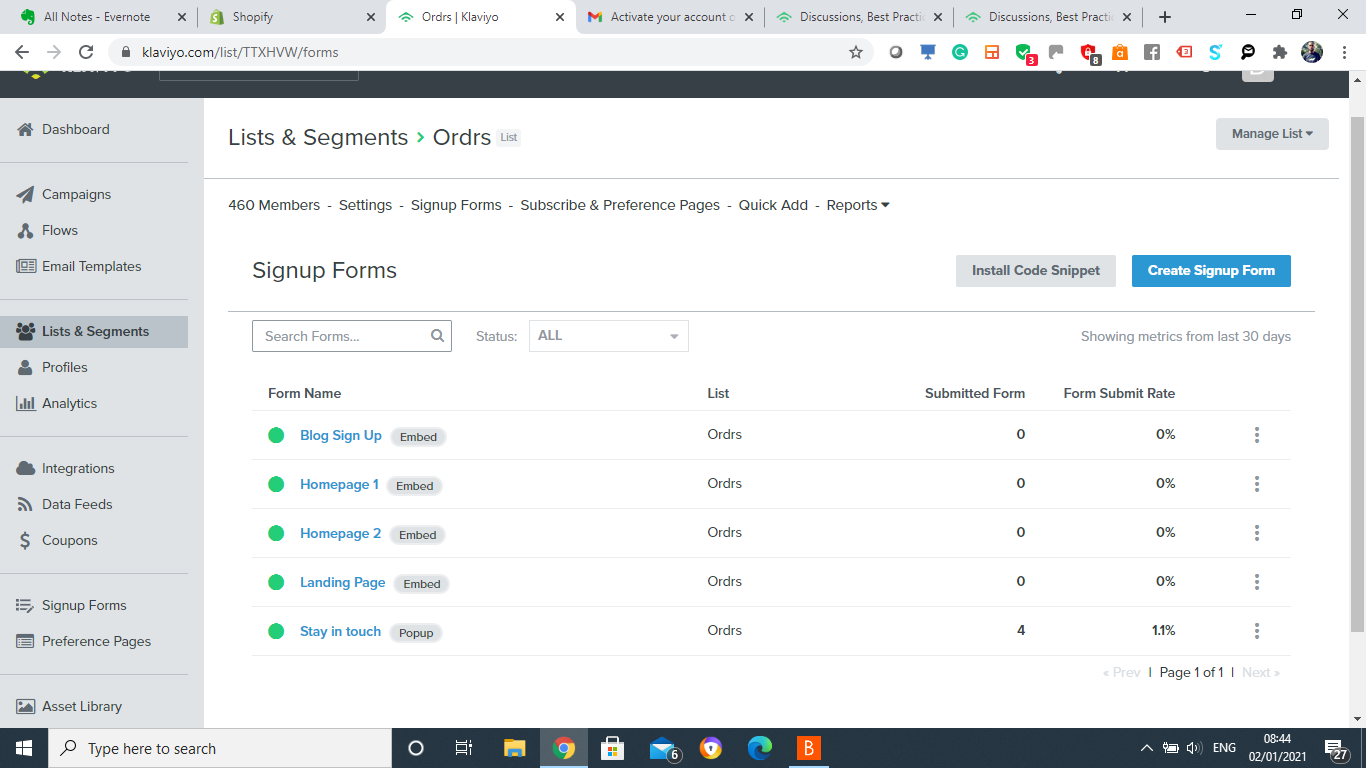Click the green status dot for Stay in touch

[276, 631]
